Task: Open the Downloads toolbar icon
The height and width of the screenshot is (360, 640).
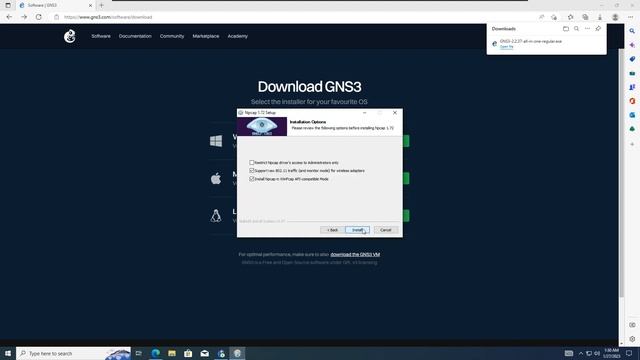Action: (600, 17)
